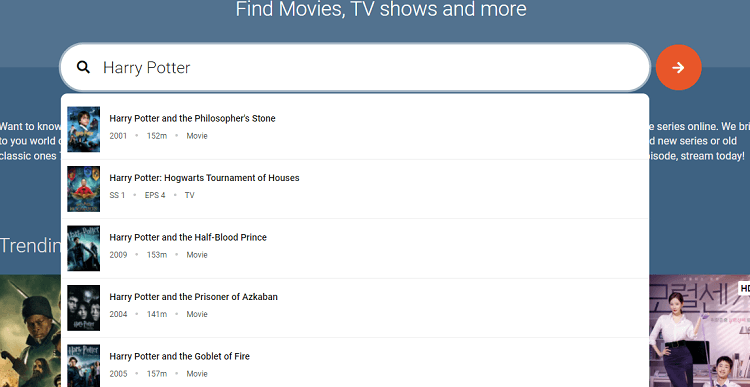This screenshot has height=387, width=750.
Task: Click the 2009 year under Half-Blood Prince
Action: coord(118,255)
